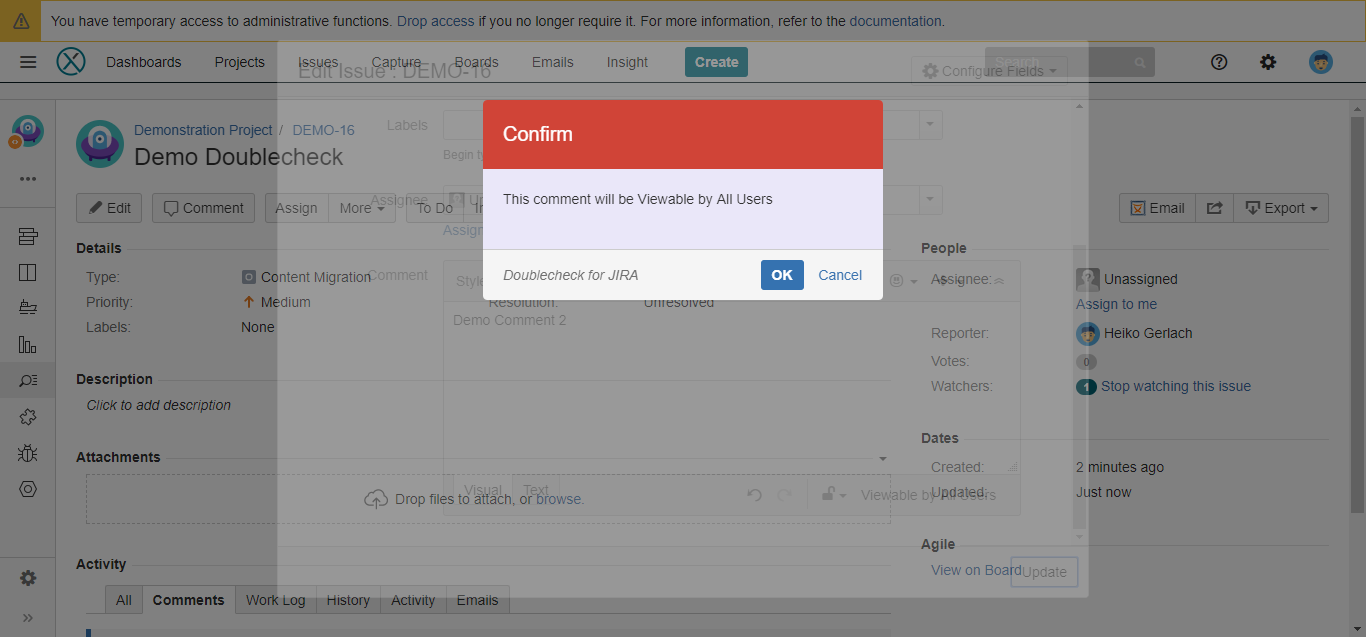Open project settings gear in sidebar
The width and height of the screenshot is (1366, 637).
(x=28, y=578)
